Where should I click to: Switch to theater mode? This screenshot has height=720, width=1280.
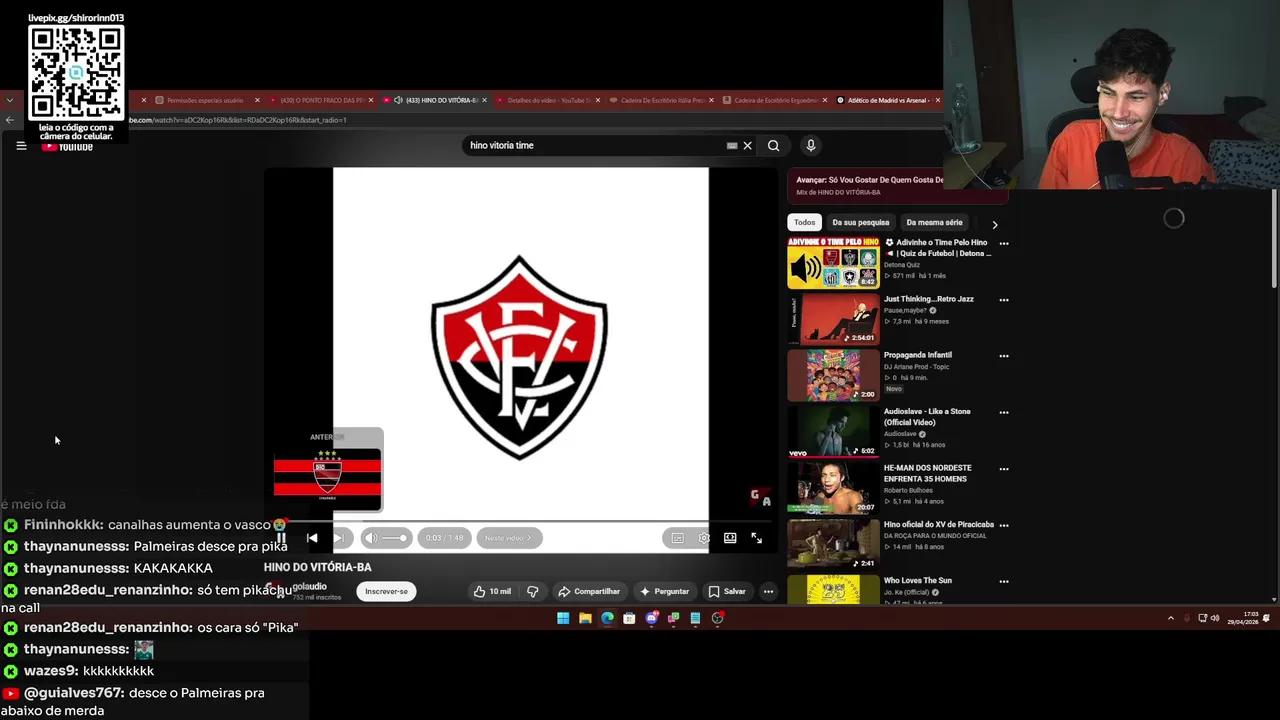click(730, 538)
